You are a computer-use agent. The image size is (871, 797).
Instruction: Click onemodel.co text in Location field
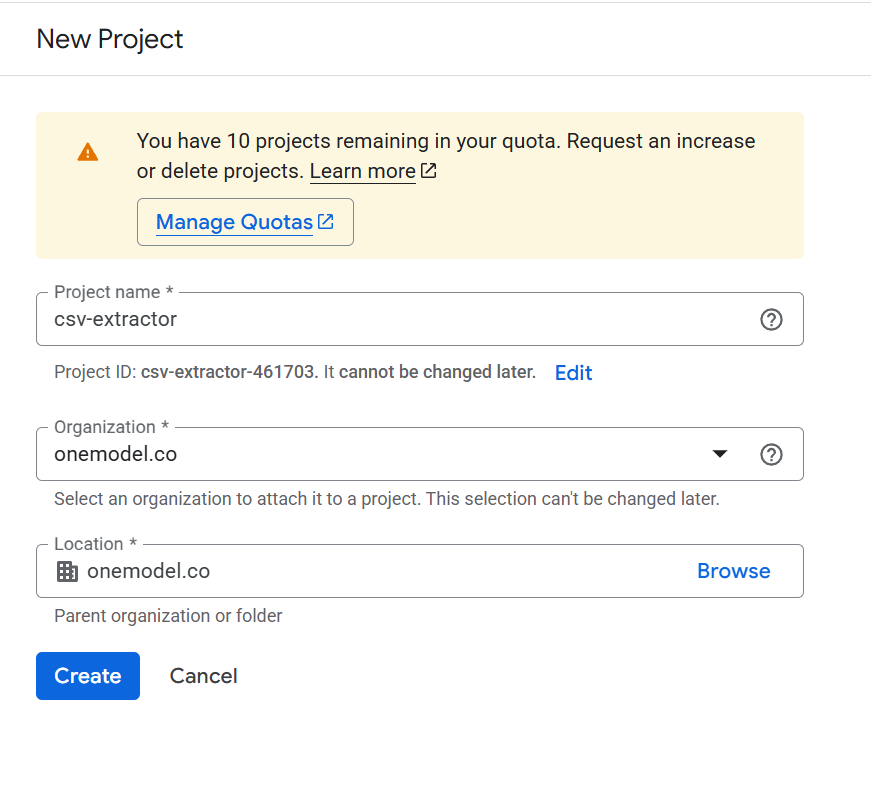click(148, 572)
